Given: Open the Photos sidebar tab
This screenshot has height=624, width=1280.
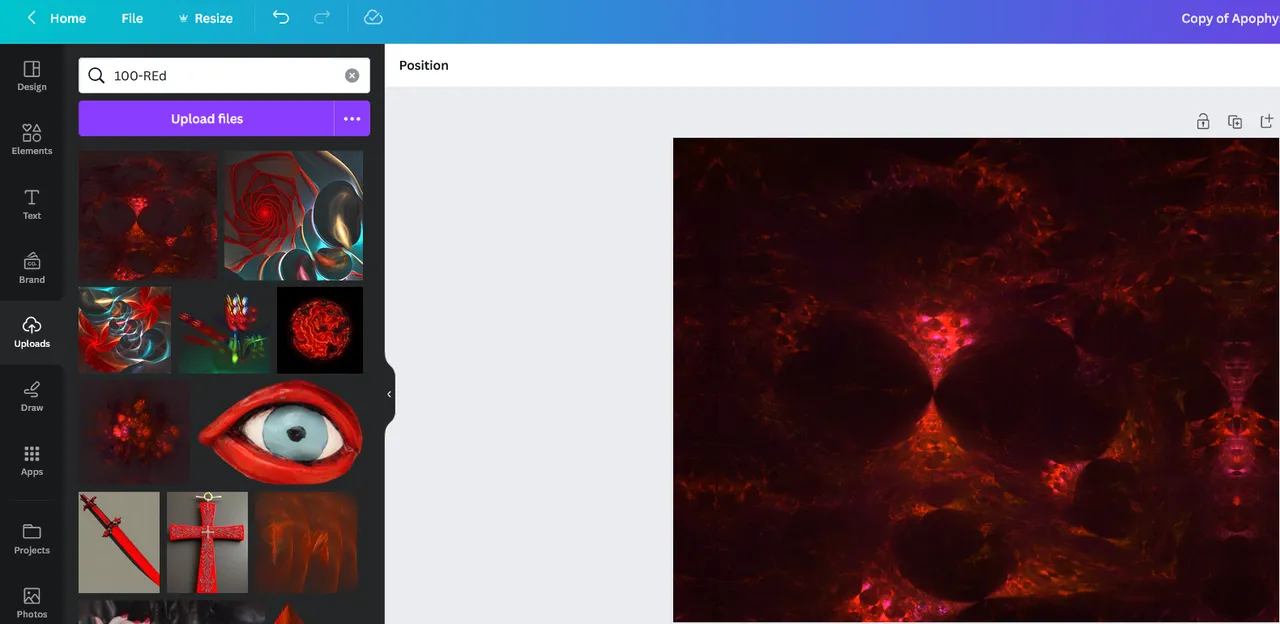Looking at the screenshot, I should pos(32,603).
